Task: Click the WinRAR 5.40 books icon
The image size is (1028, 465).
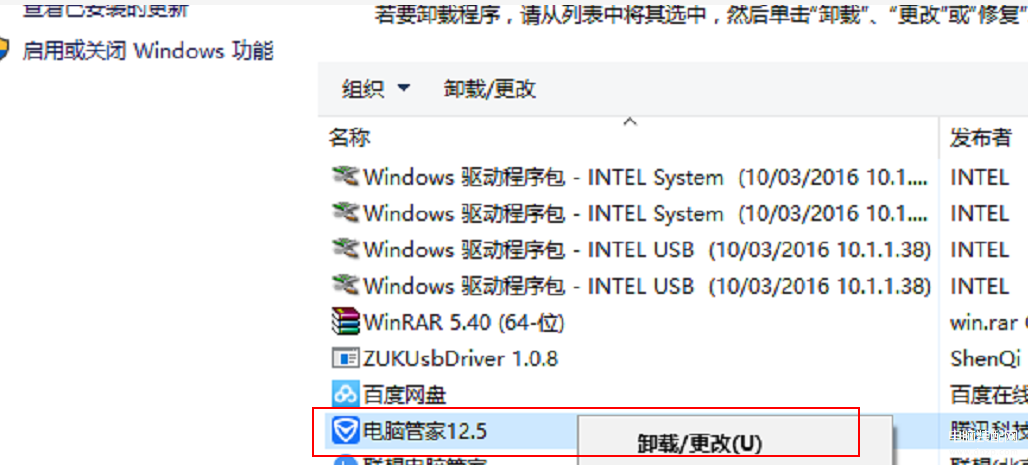Action: pyautogui.click(x=346, y=321)
